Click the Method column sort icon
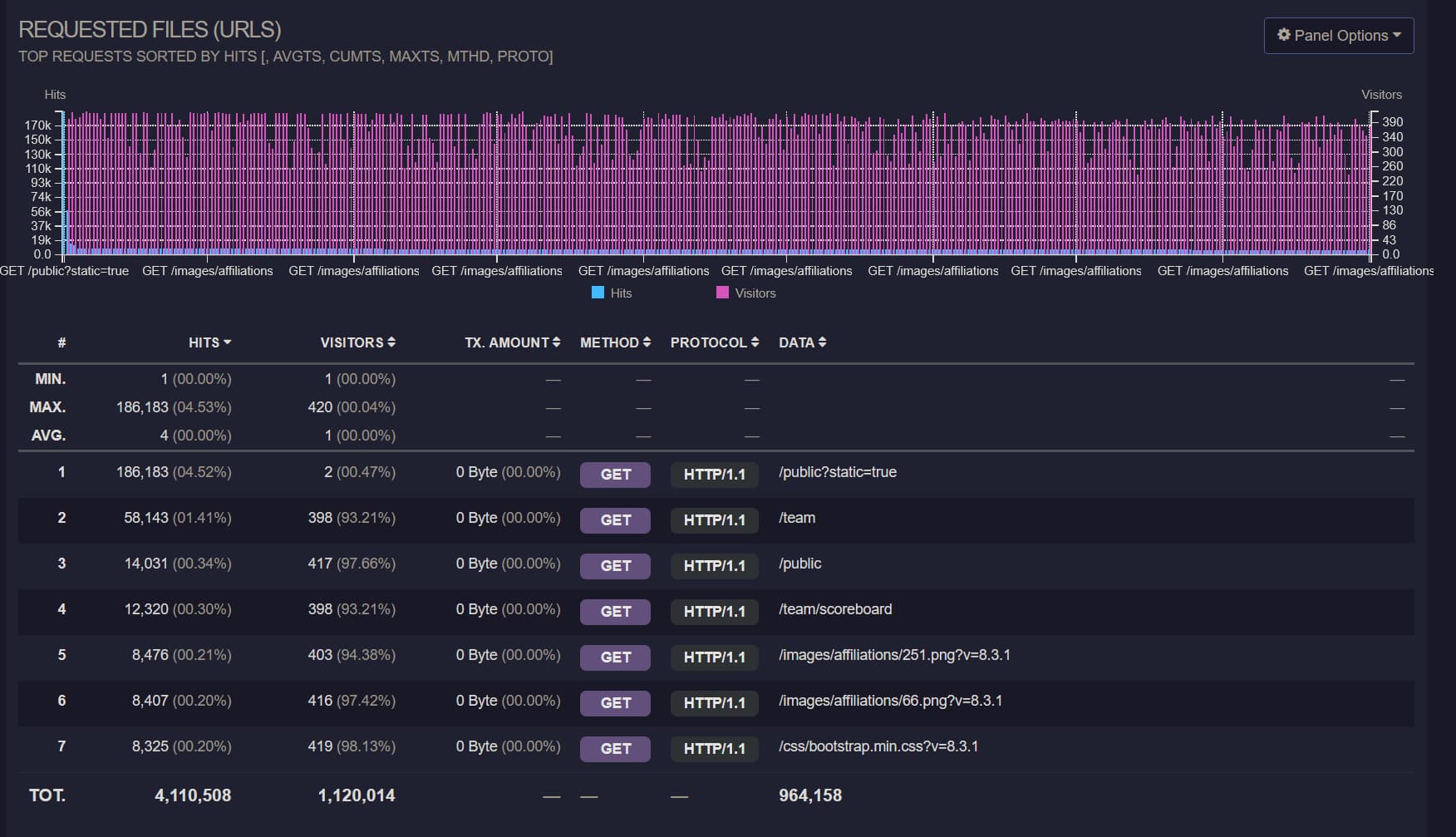 point(647,342)
